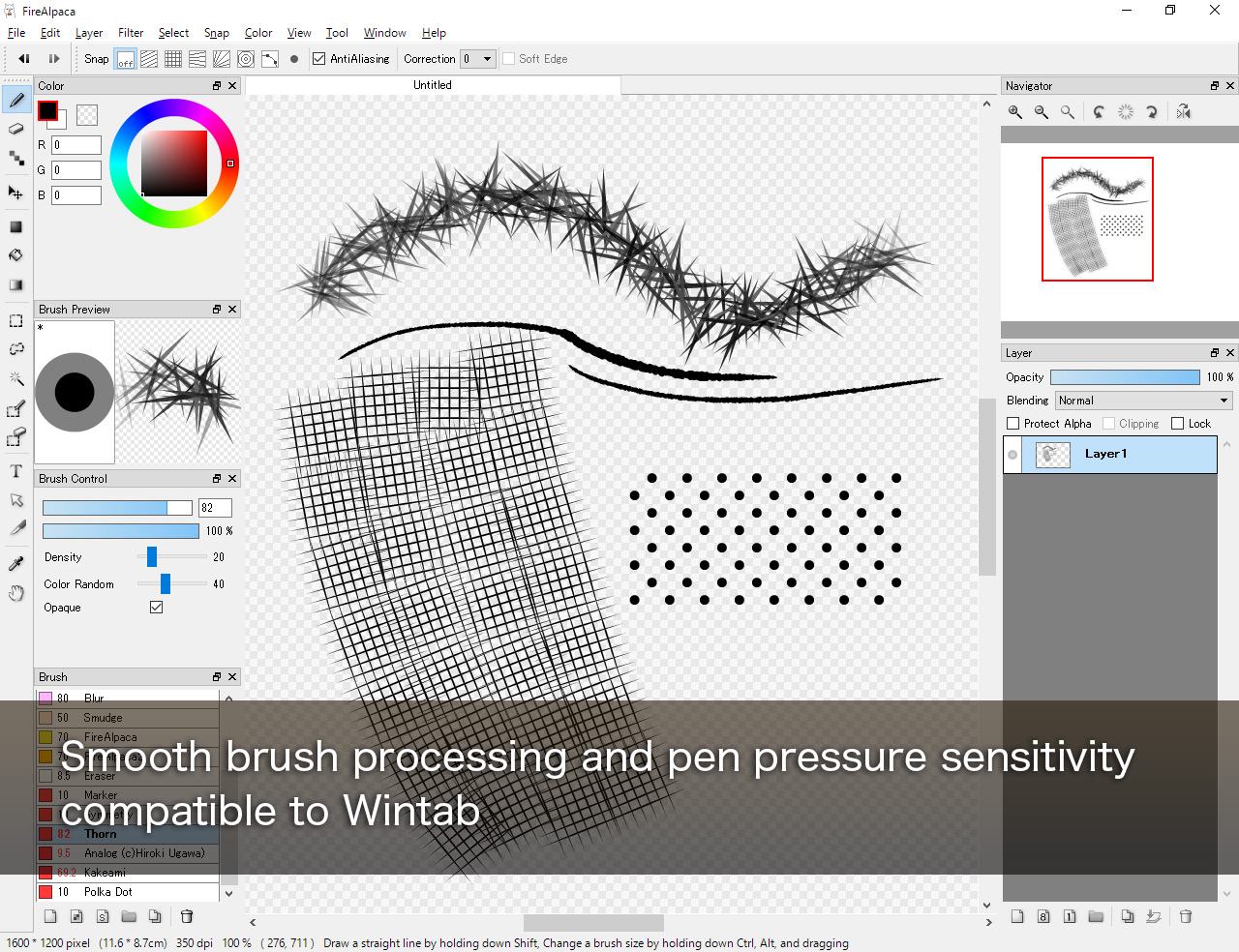Turn snap off with the off button
Viewport: 1239px width, 952px height.
point(126,59)
